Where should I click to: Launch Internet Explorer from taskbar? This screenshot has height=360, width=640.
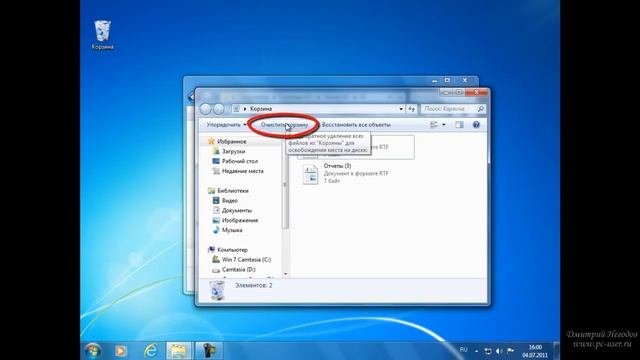[x=151, y=351]
